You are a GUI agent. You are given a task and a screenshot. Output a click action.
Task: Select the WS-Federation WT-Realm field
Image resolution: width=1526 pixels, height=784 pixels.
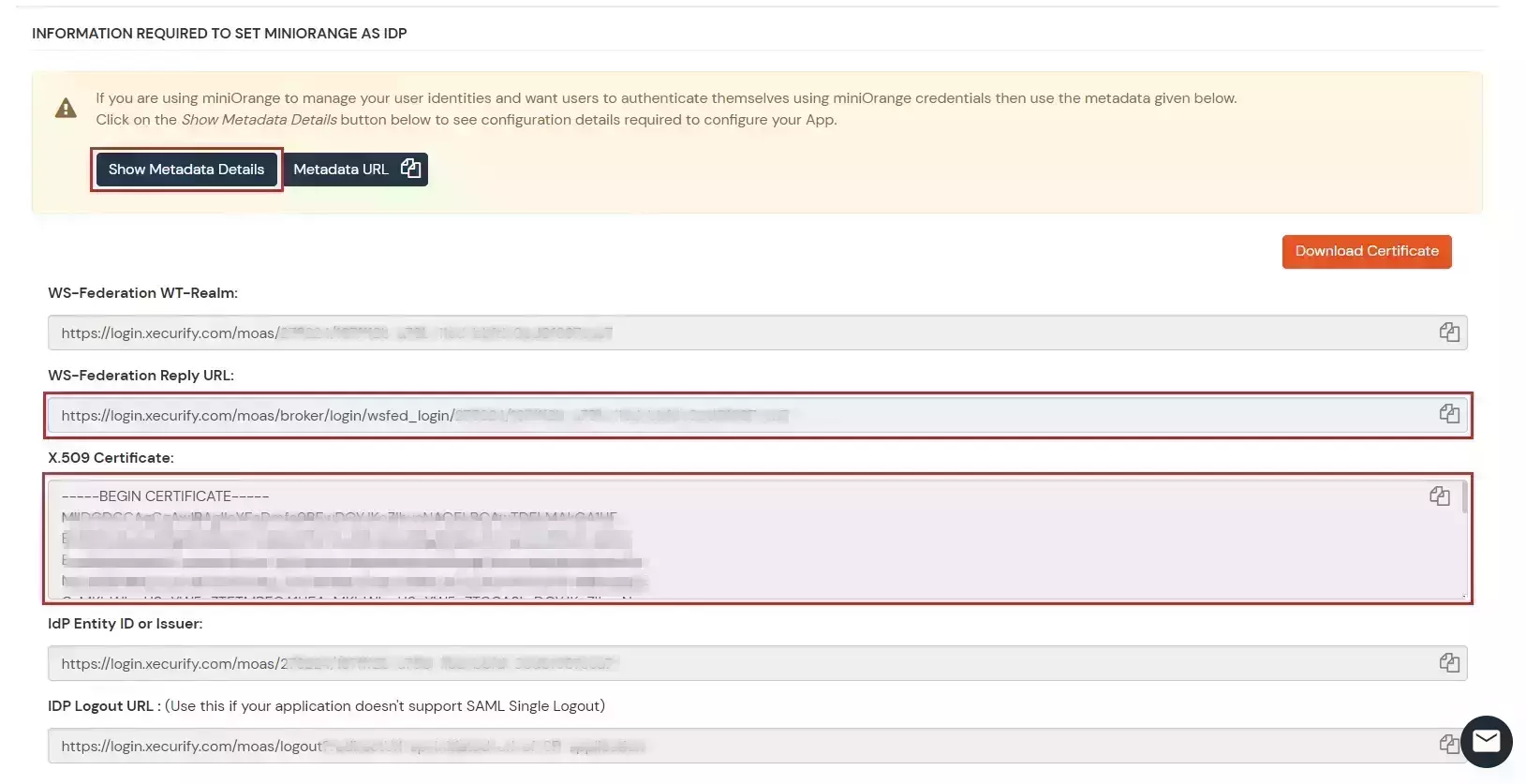coord(757,333)
